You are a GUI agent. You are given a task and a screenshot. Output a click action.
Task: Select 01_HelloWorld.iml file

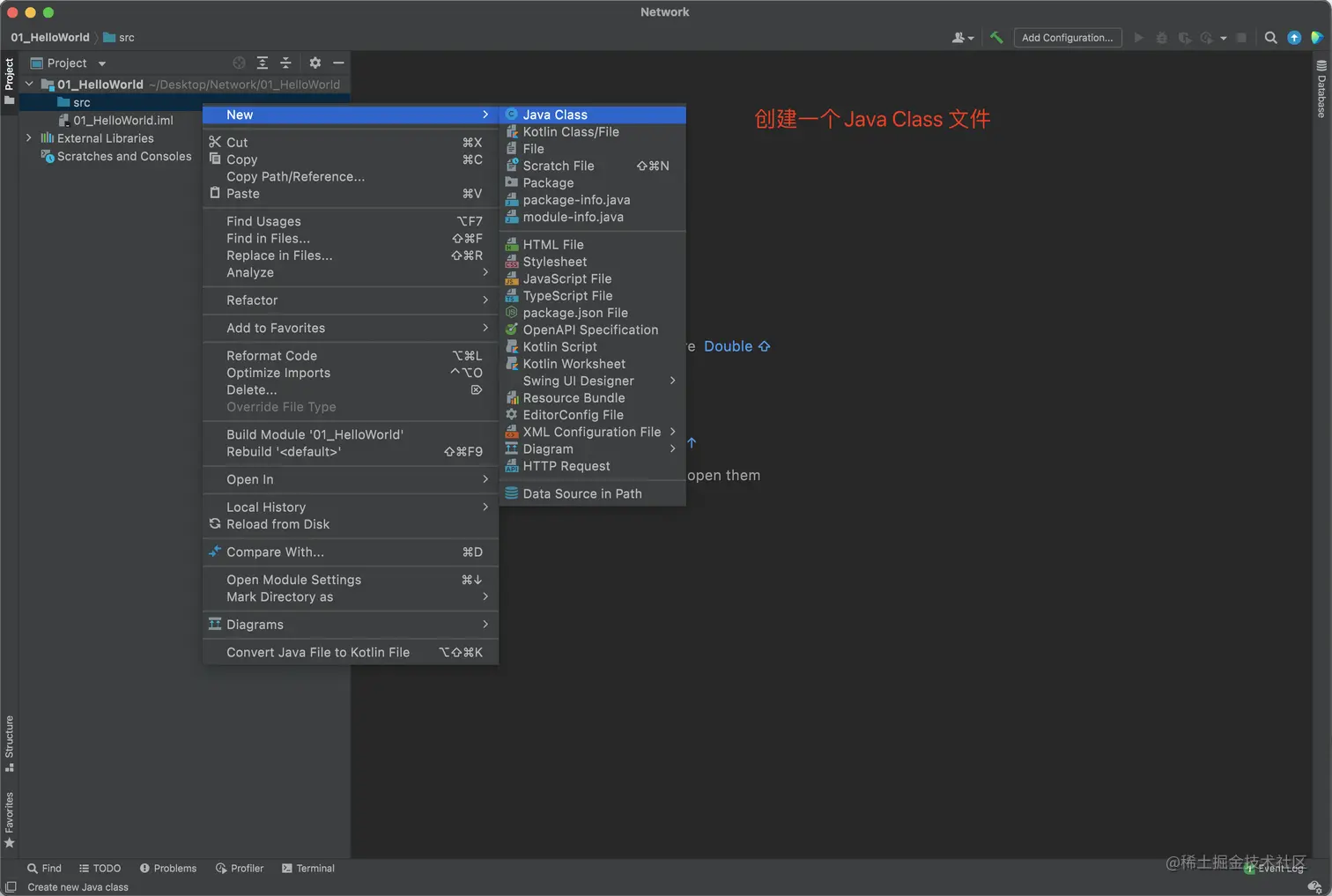(x=115, y=121)
